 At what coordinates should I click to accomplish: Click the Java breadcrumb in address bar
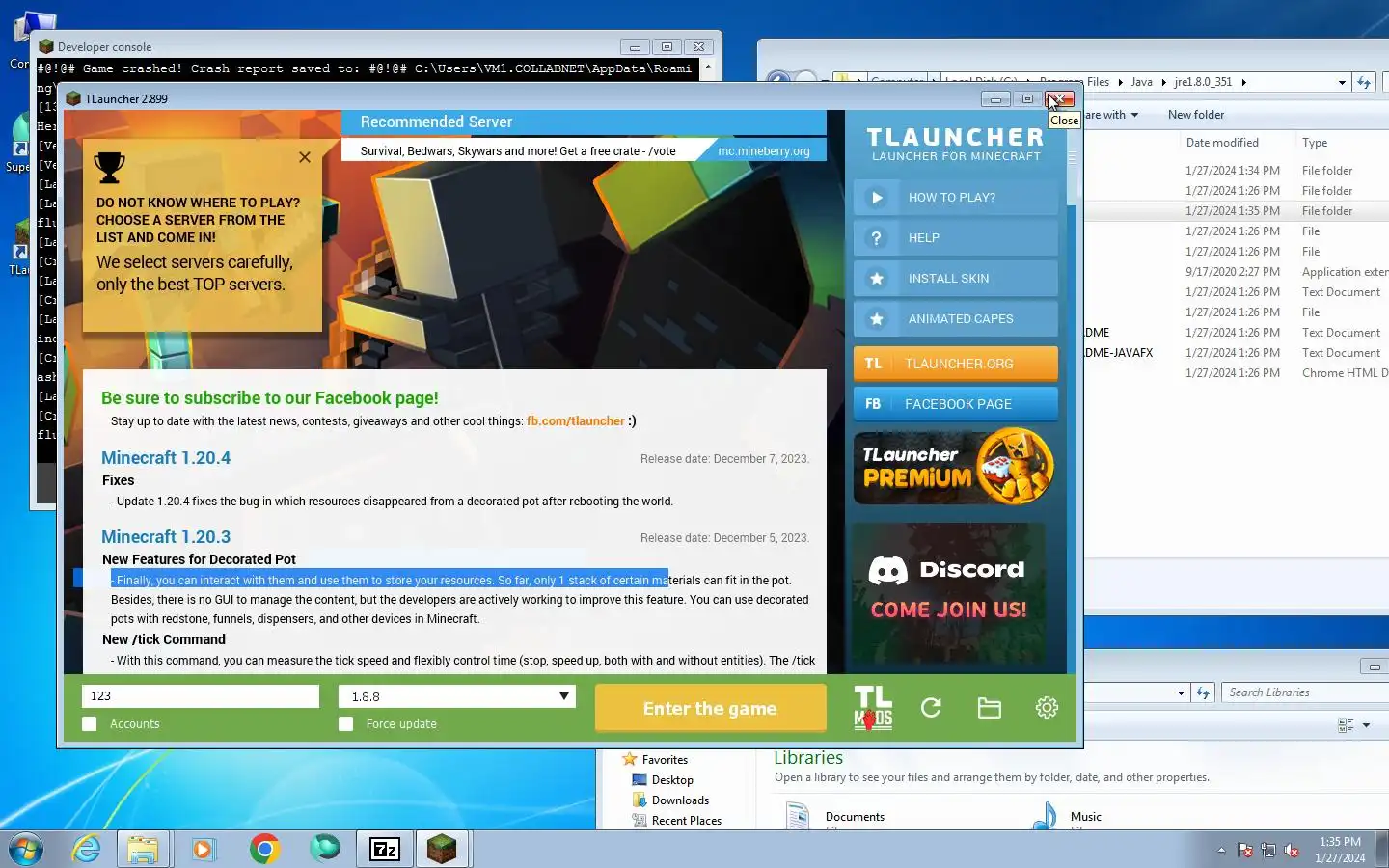1142,82
